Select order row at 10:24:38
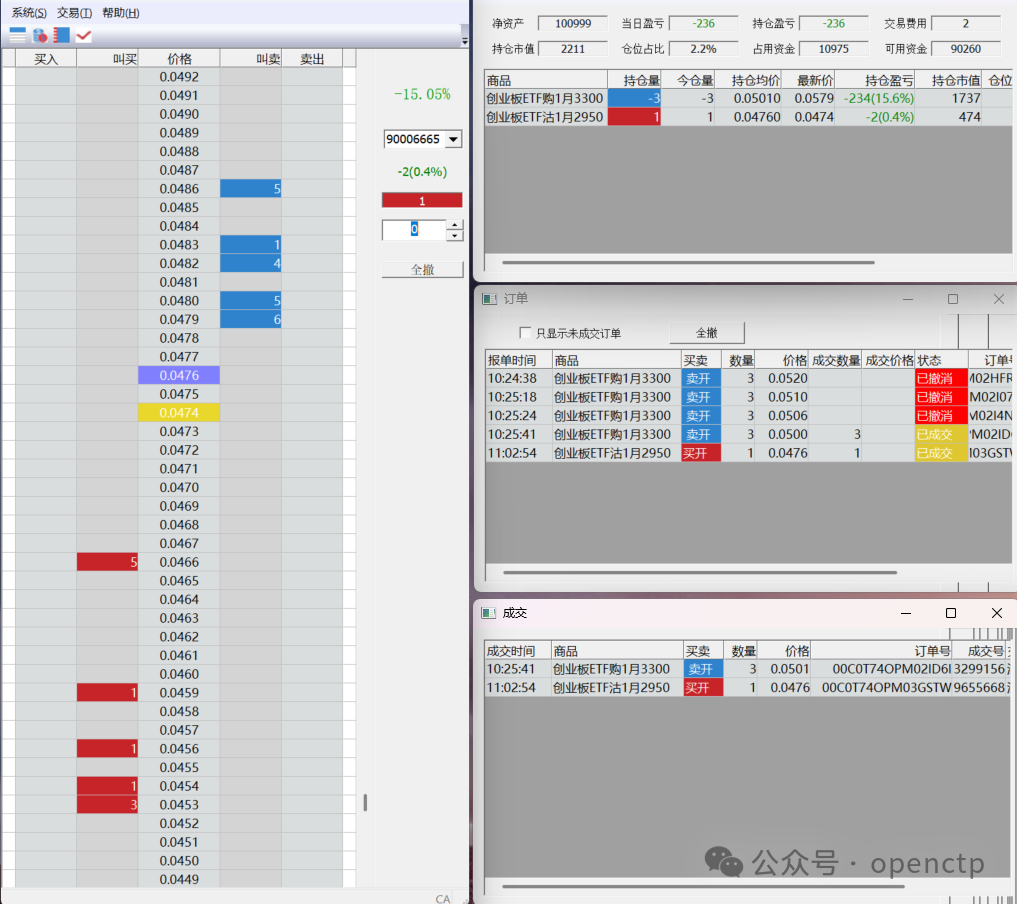 point(748,379)
